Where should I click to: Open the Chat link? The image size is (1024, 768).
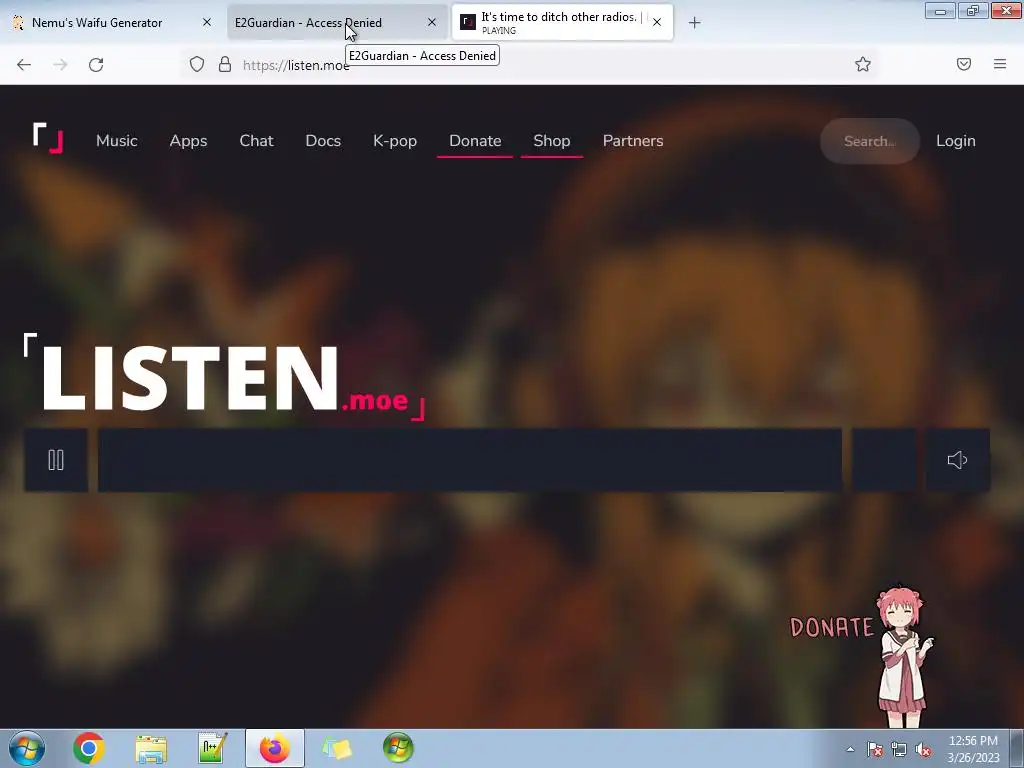click(x=256, y=140)
